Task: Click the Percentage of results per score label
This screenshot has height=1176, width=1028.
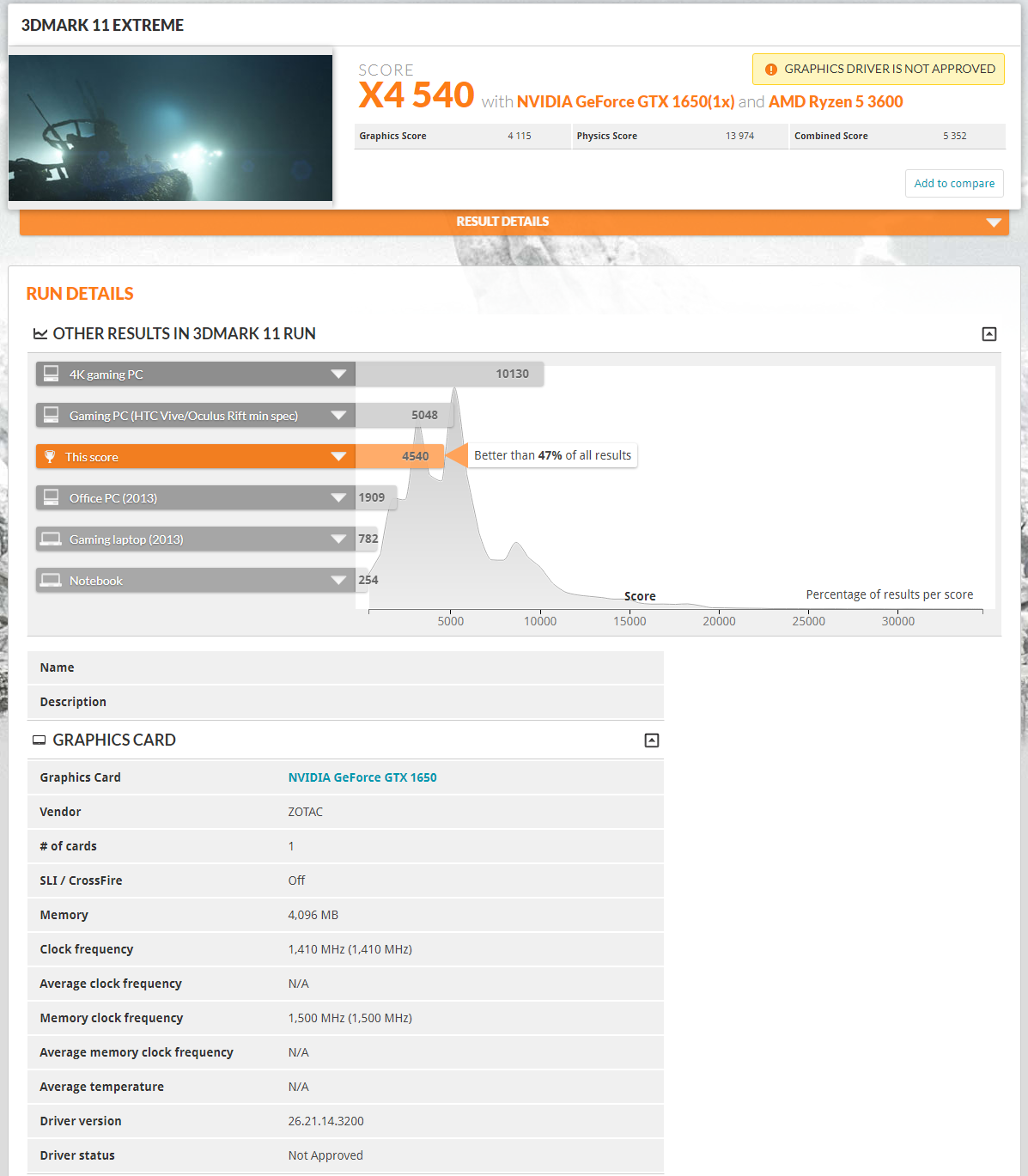Action: pos(890,594)
